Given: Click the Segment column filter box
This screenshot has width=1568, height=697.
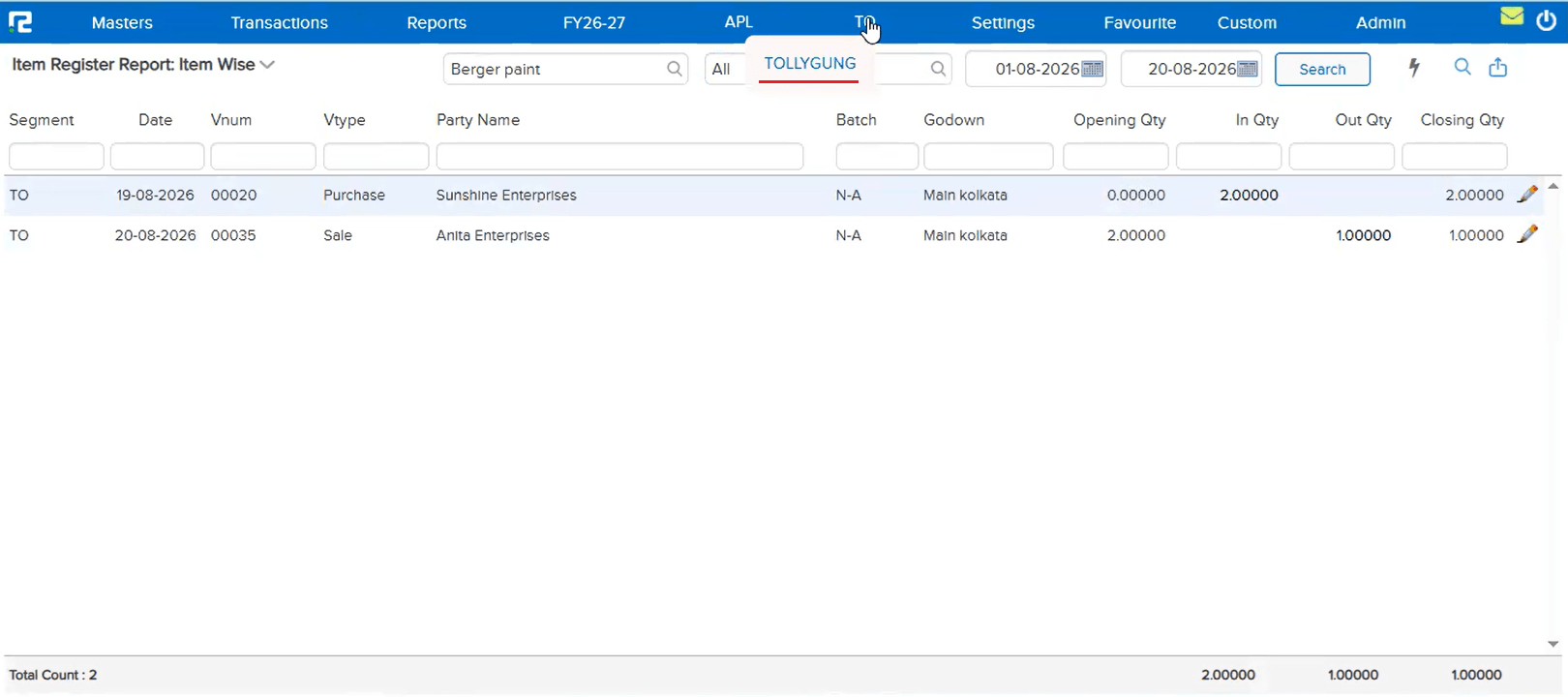Looking at the screenshot, I should (56, 156).
